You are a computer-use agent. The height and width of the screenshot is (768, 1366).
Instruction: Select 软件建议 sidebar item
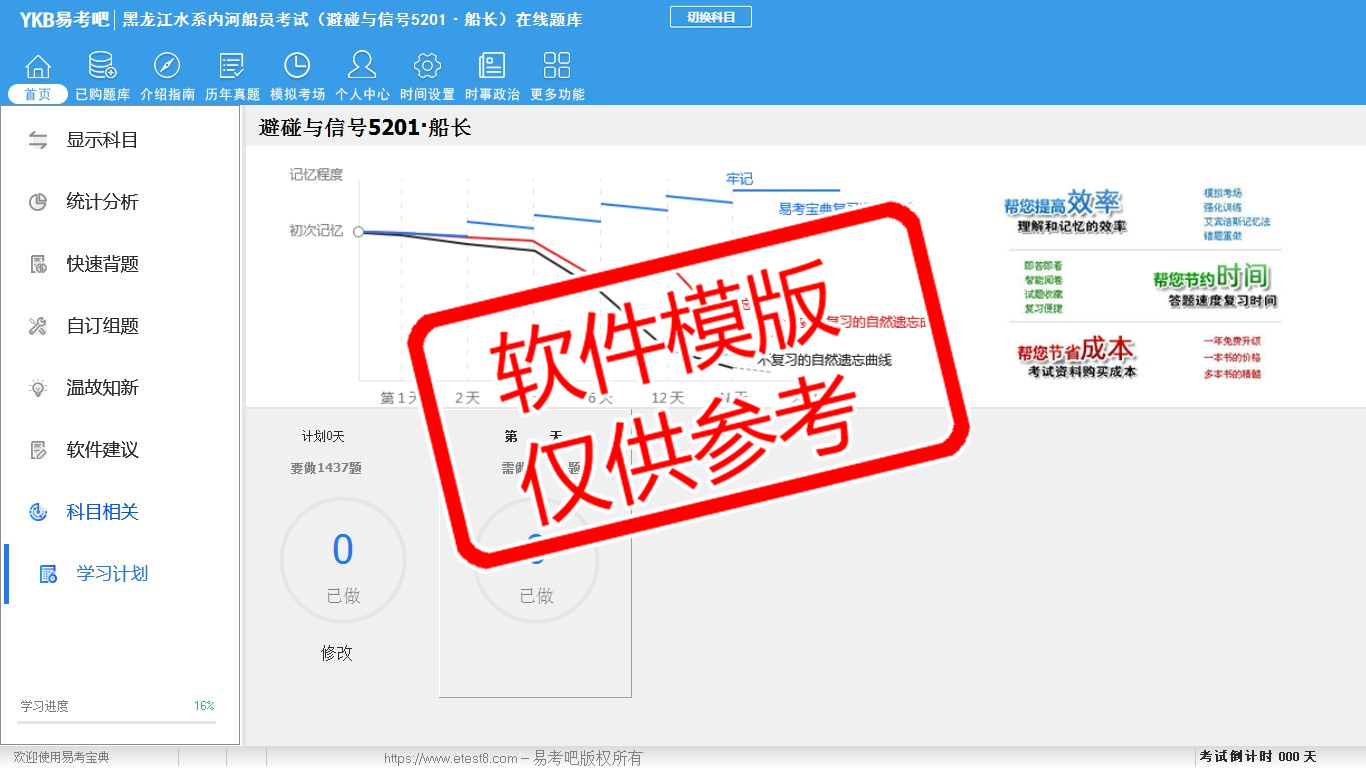[x=101, y=450]
